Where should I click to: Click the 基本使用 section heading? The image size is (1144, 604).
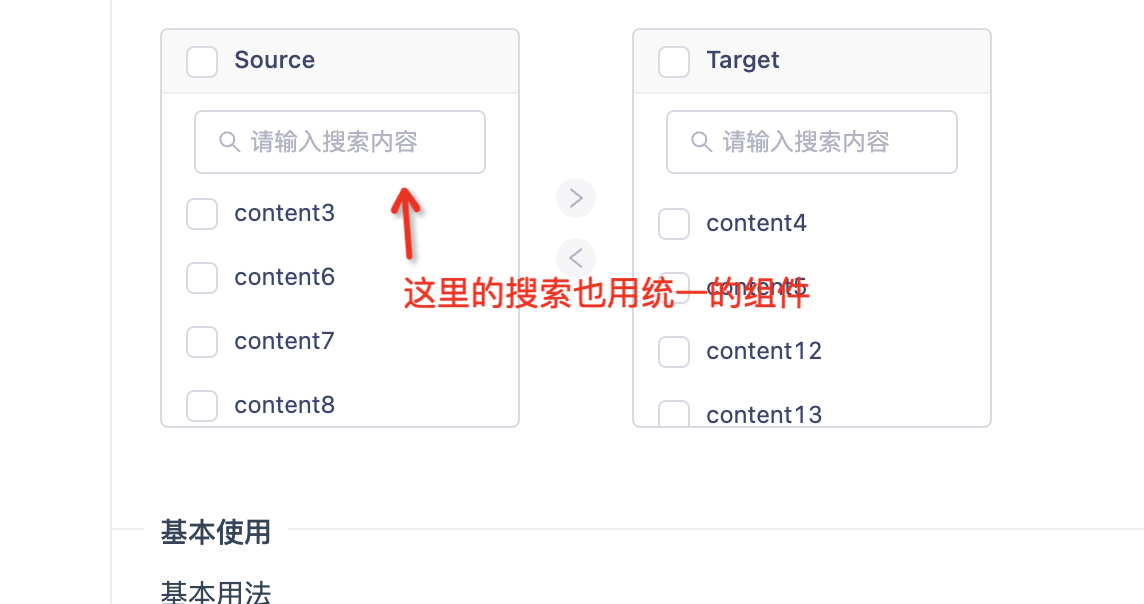coord(216,533)
